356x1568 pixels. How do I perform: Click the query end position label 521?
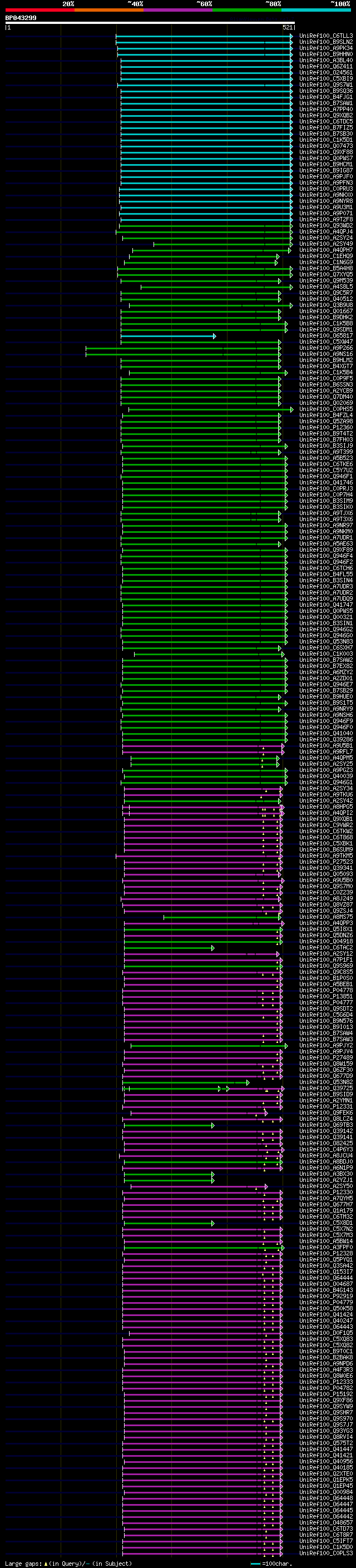coord(288,27)
